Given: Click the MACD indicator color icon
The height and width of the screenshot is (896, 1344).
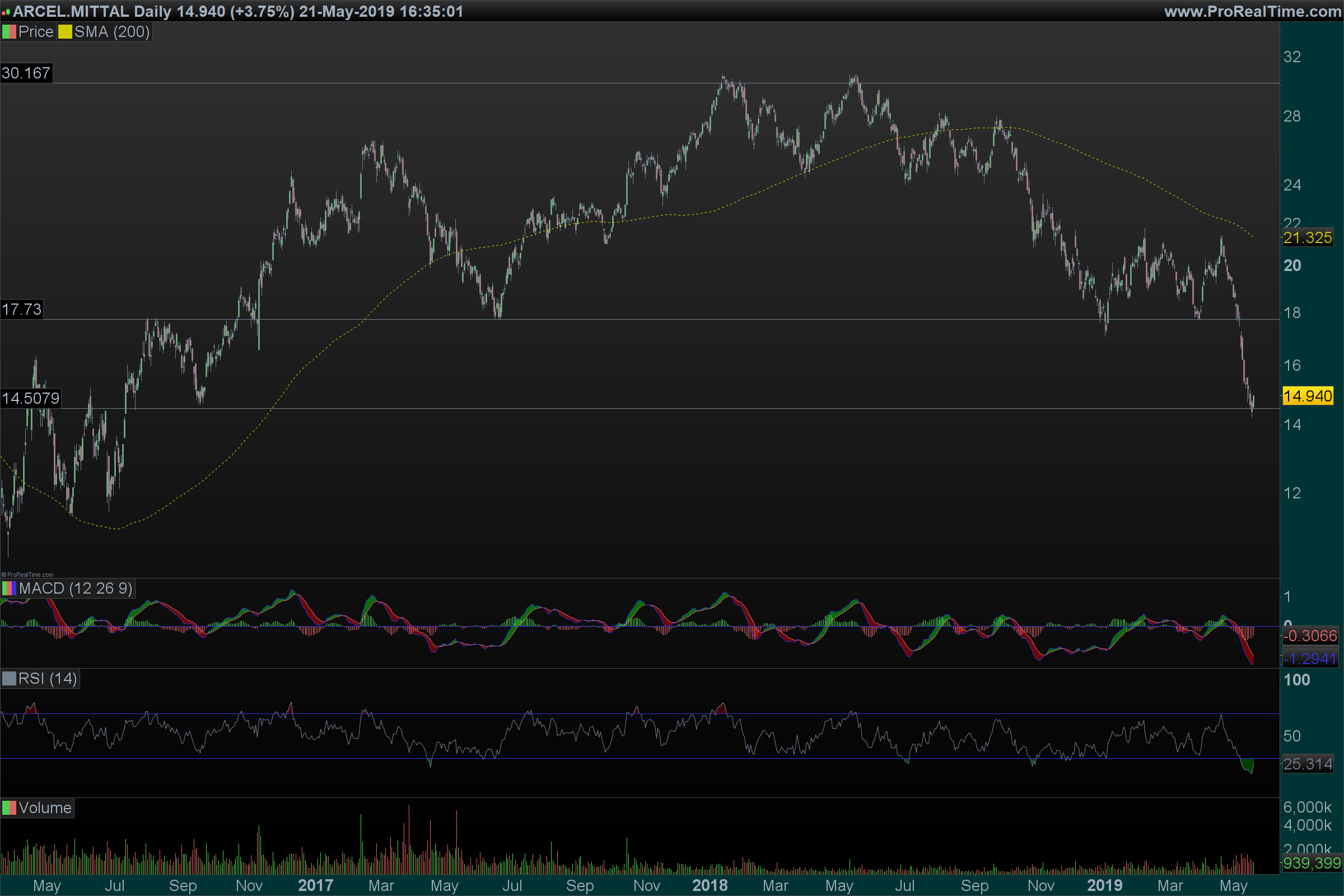Looking at the screenshot, I should [8, 589].
